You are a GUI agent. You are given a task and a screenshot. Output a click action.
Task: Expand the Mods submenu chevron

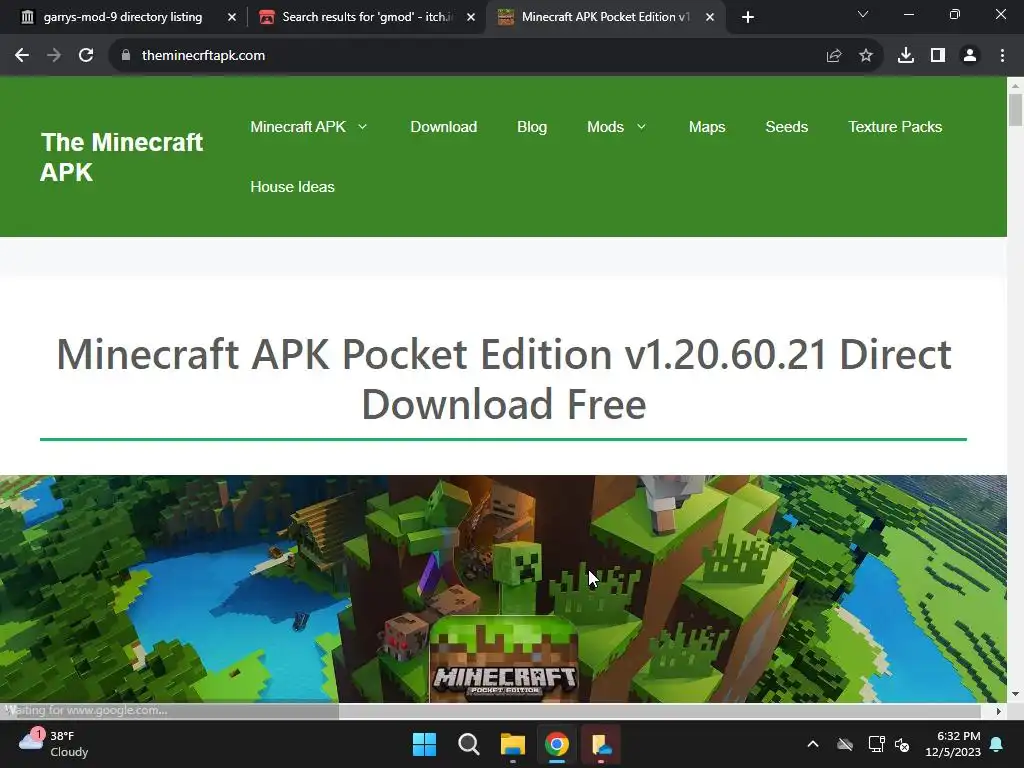[x=641, y=127]
